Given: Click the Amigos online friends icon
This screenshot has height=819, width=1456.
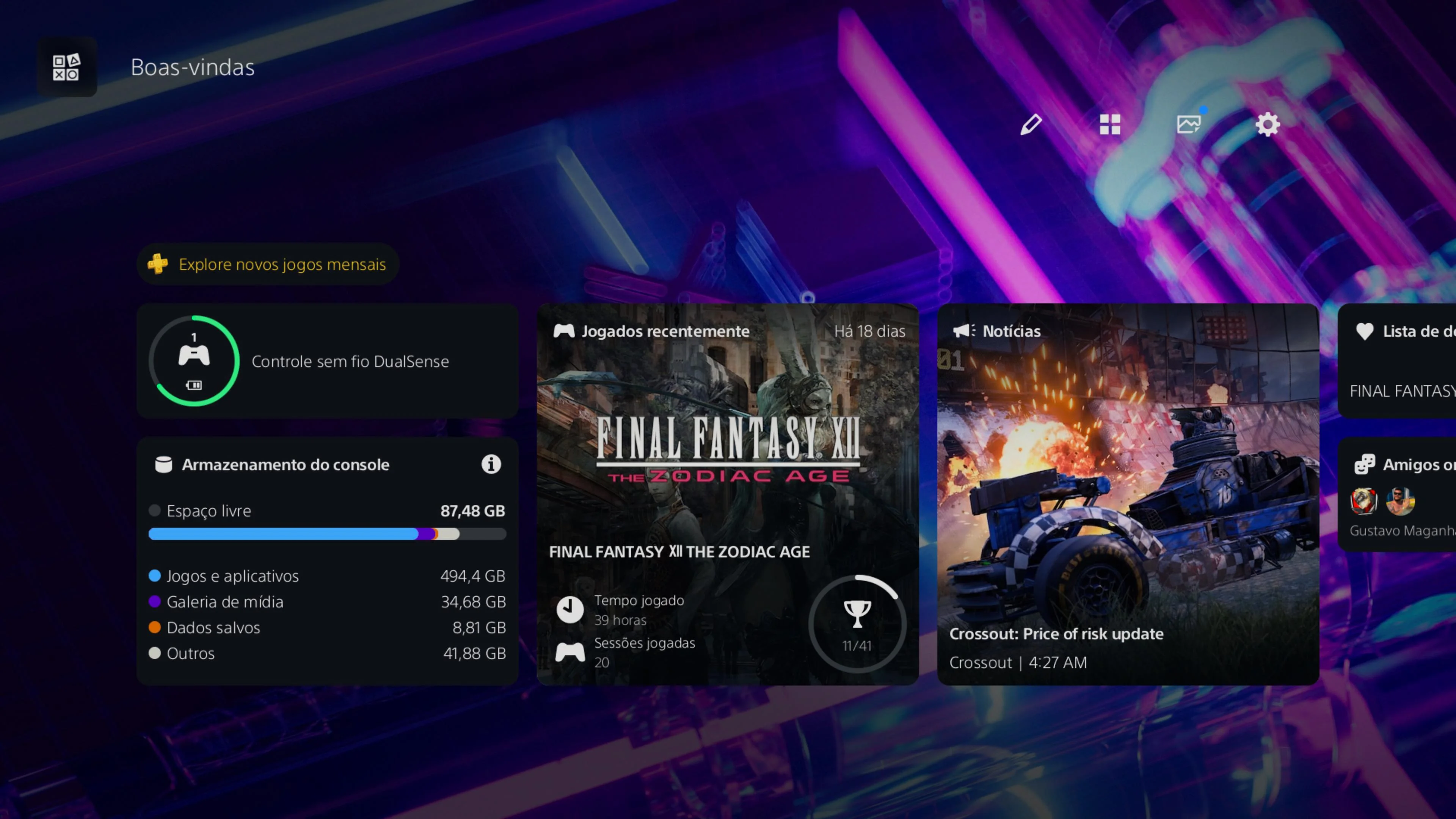Looking at the screenshot, I should (x=1365, y=464).
